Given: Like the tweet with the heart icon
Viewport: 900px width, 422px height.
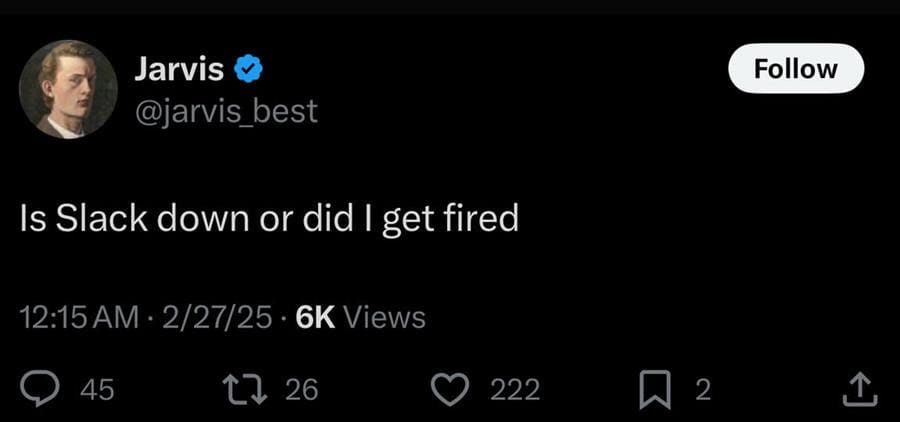Looking at the screenshot, I should (x=450, y=390).
